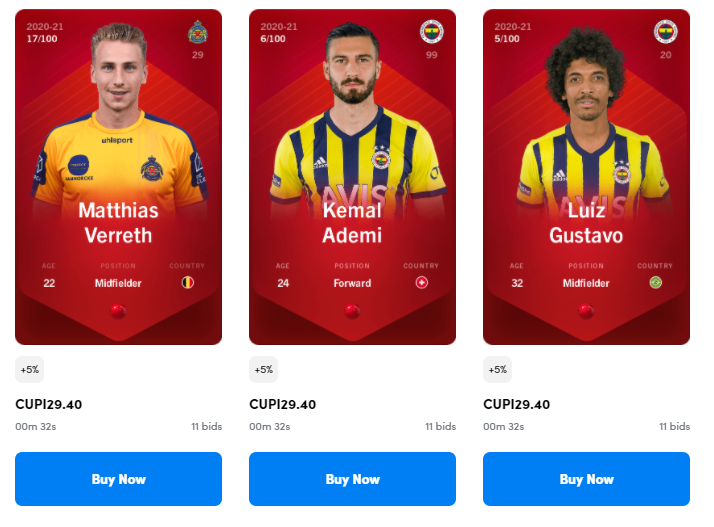Click the club crest on Matthias Verreth card
This screenshot has height=527, width=714.
[x=198, y=32]
